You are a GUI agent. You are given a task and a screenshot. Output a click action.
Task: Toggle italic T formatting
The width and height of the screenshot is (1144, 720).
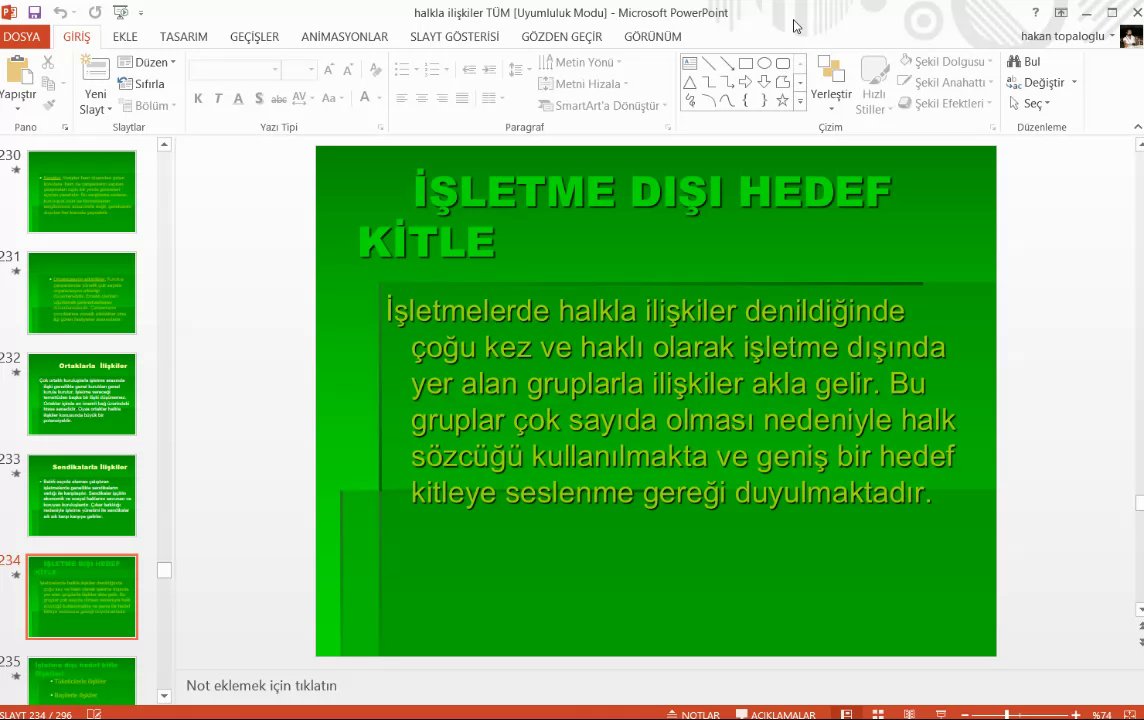pos(218,98)
